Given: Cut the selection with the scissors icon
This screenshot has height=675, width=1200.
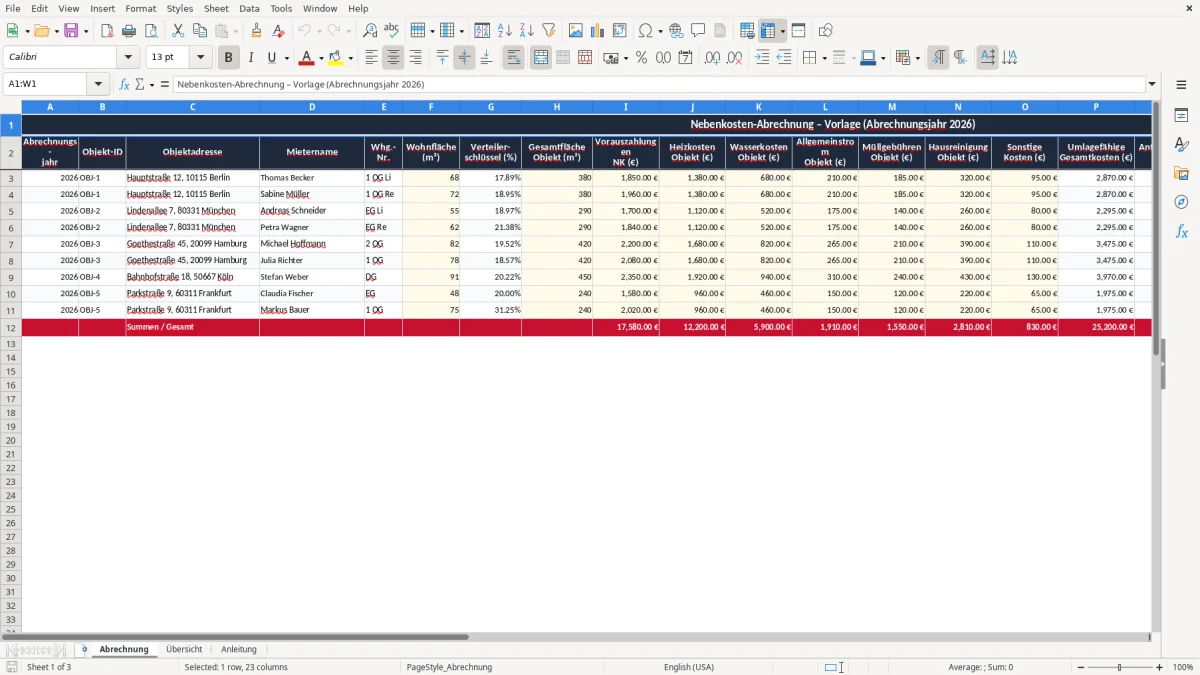Looking at the screenshot, I should 178,31.
